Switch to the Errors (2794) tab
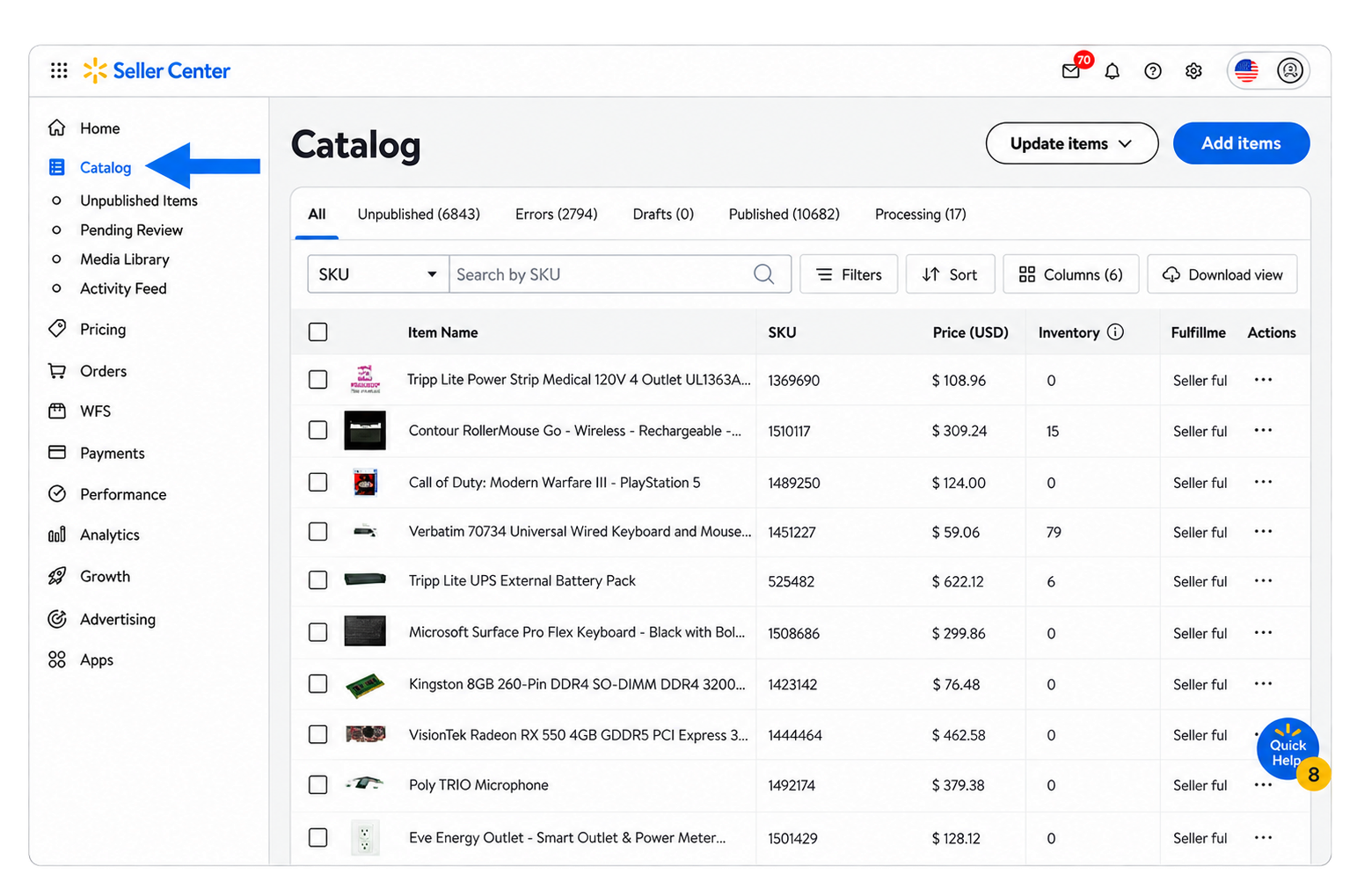This screenshot has height=896, width=1357. [557, 215]
